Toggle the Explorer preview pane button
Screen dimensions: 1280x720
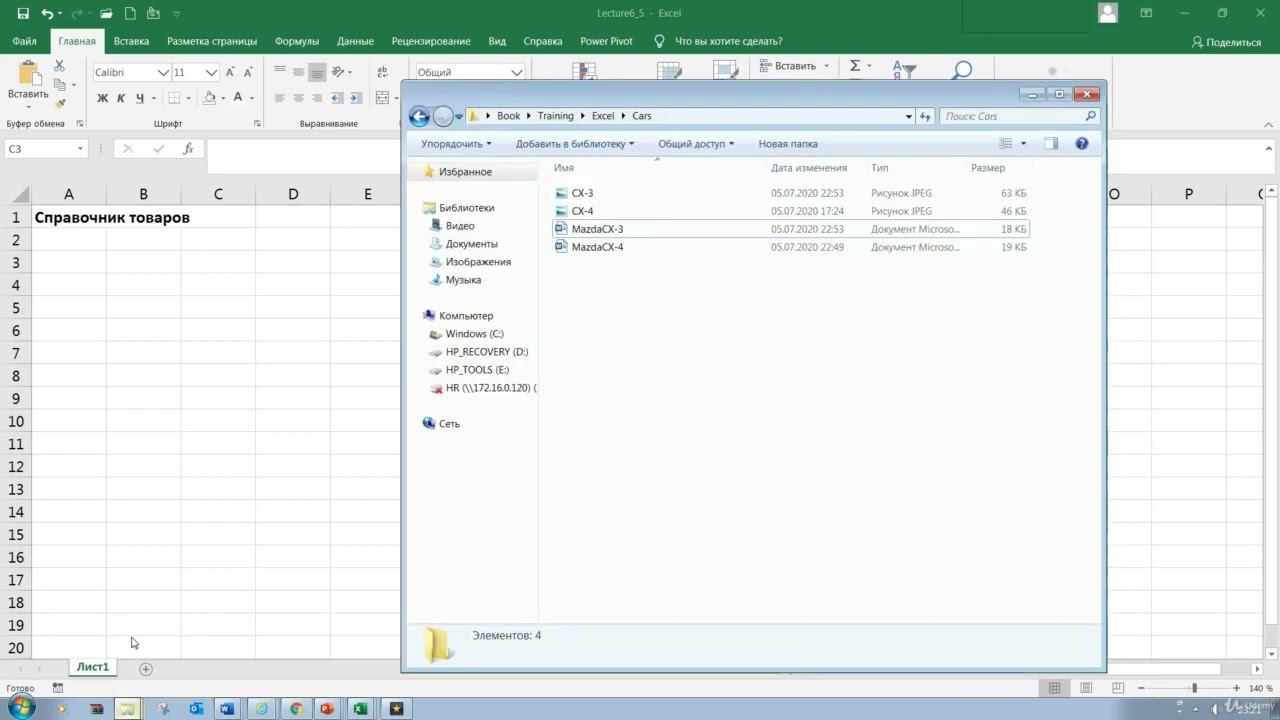click(1051, 144)
